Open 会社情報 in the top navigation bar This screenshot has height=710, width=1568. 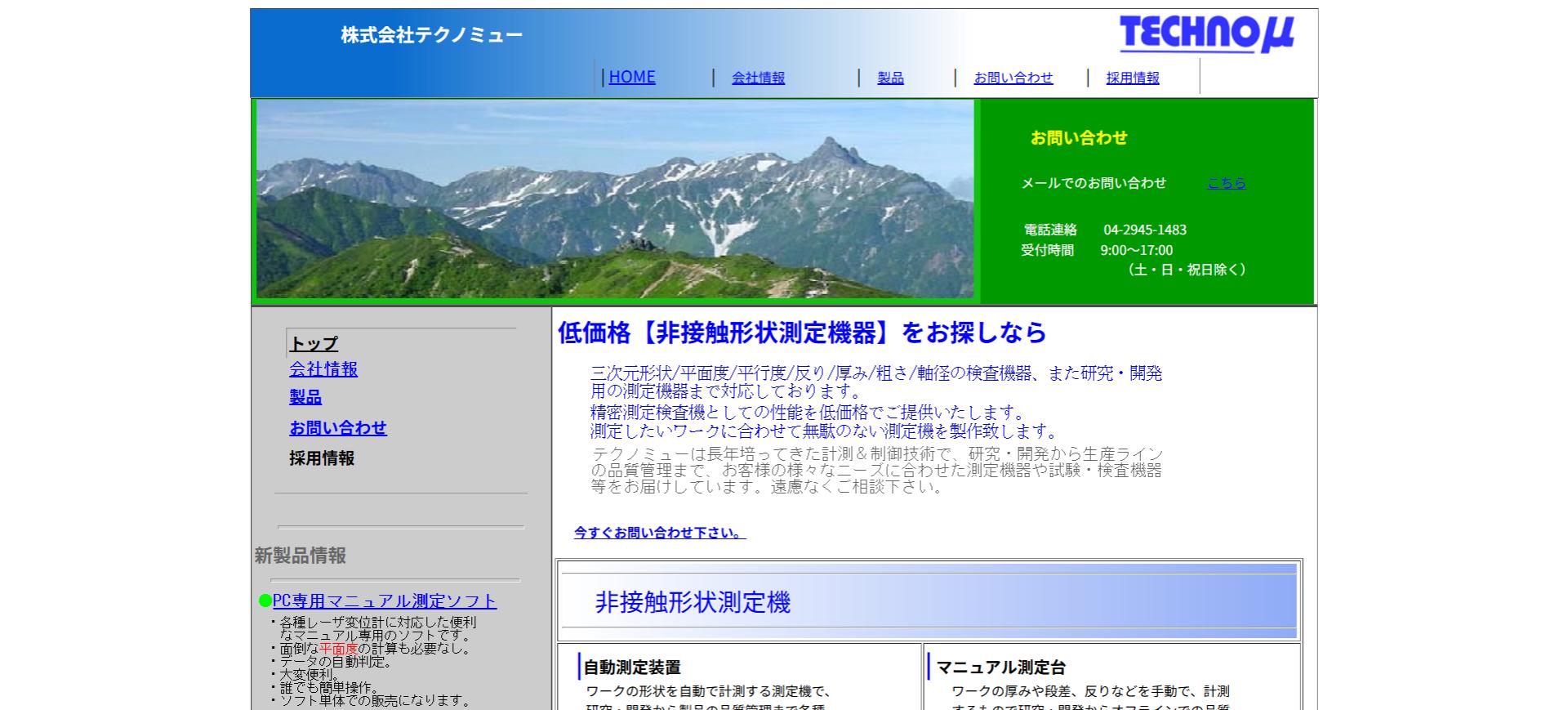758,78
